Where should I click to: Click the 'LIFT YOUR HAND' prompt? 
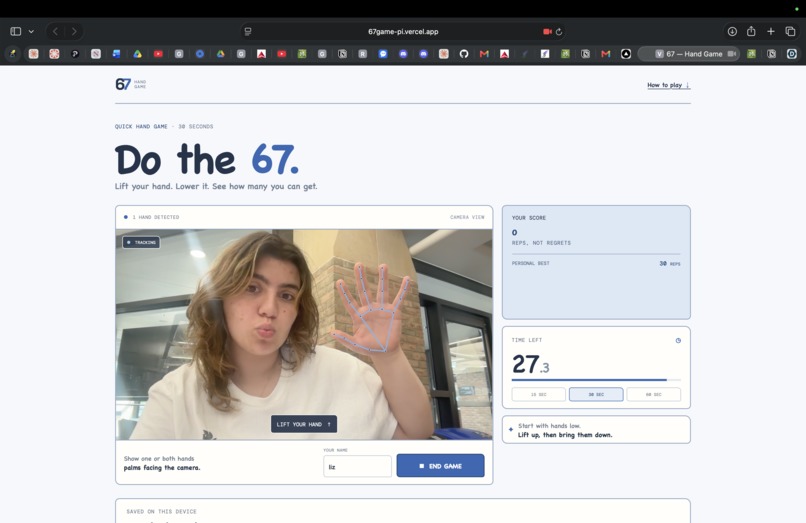click(304, 424)
